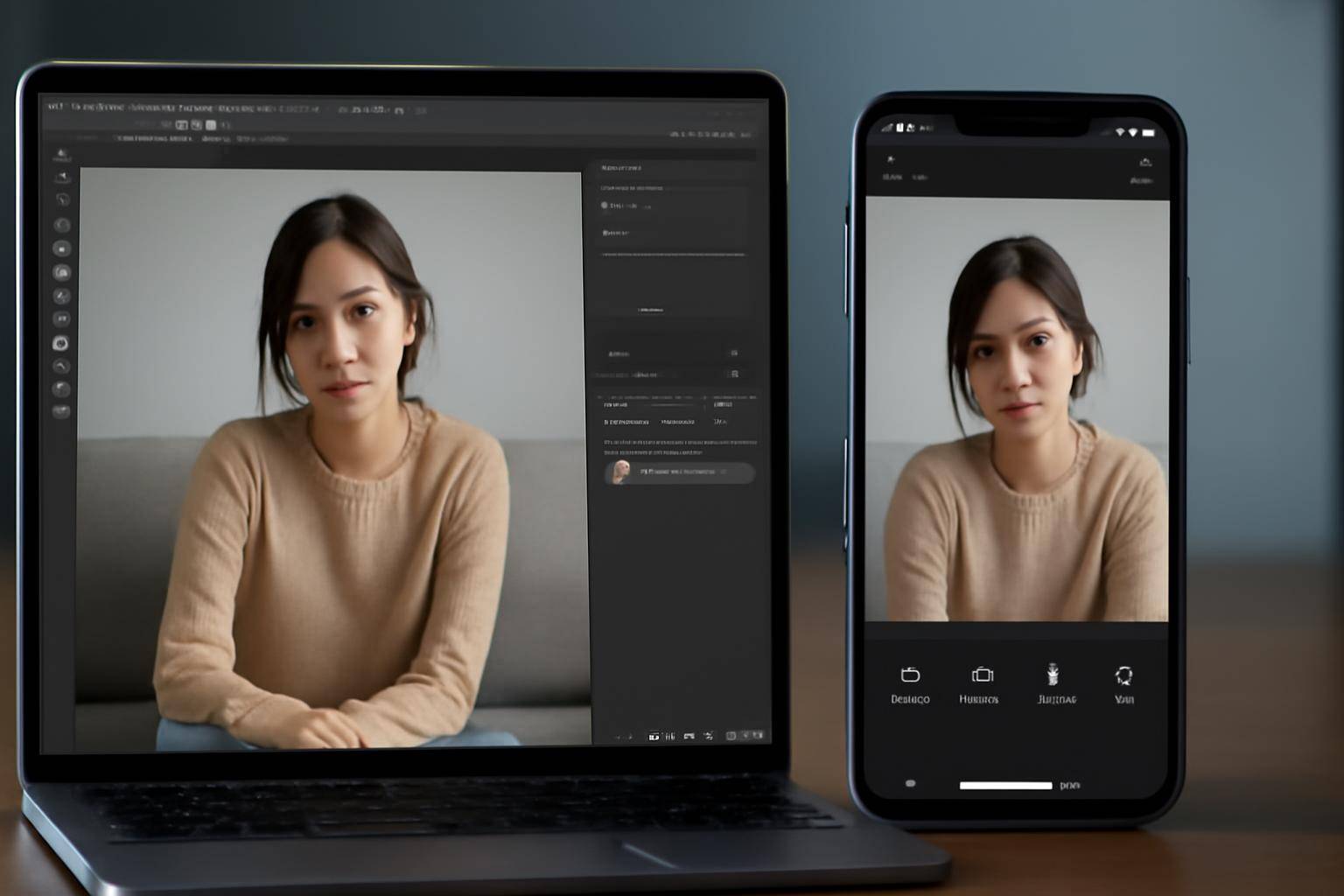Switch to the first document tab below the options bar
The image size is (1344, 896).
[154, 138]
